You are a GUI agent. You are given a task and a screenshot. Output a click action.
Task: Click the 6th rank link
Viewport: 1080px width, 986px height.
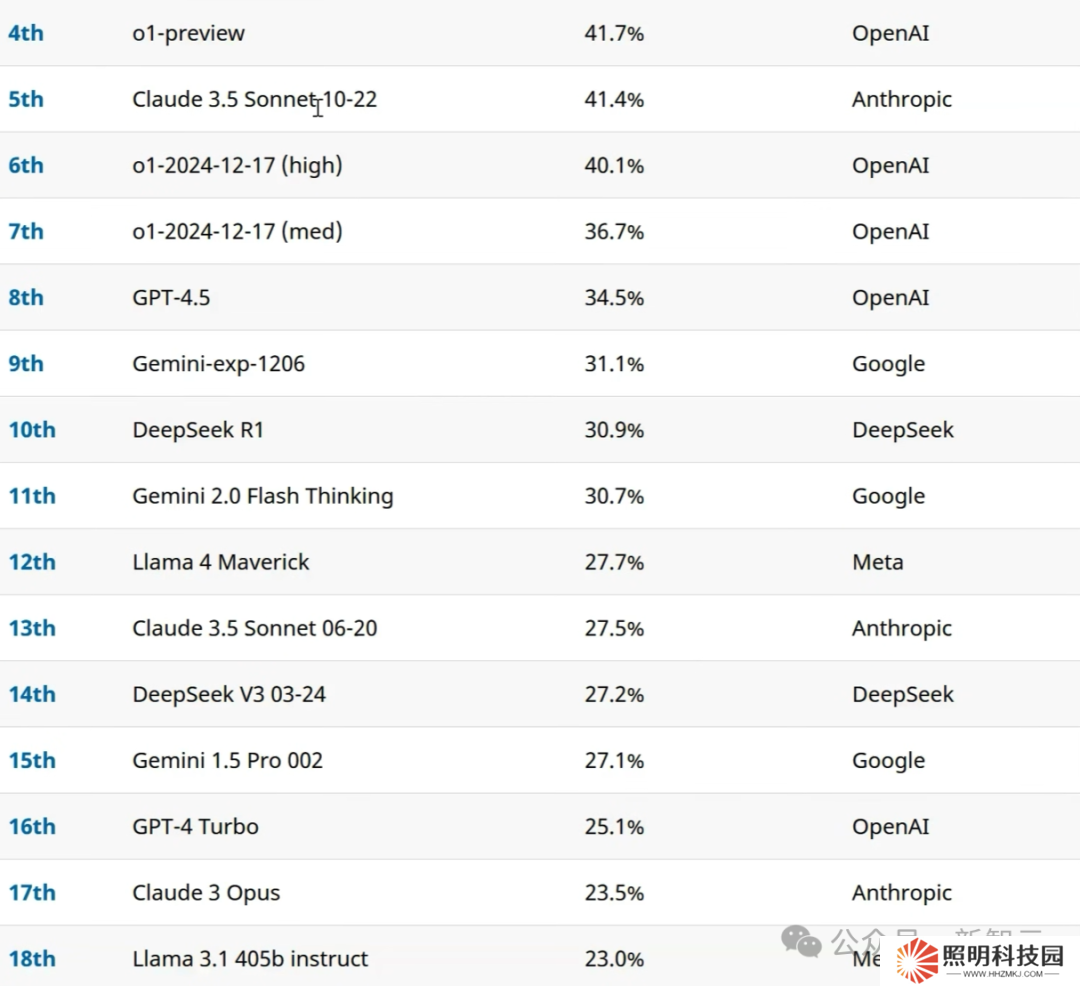[x=26, y=165]
